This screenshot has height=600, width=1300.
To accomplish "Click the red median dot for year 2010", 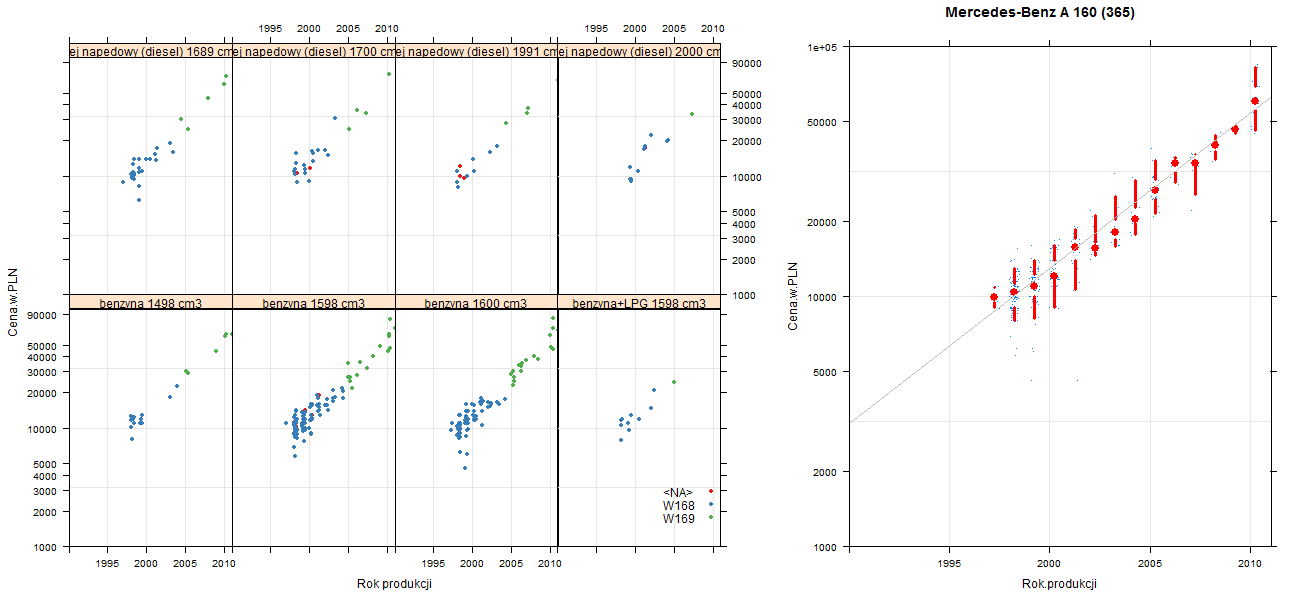I will click(1255, 101).
